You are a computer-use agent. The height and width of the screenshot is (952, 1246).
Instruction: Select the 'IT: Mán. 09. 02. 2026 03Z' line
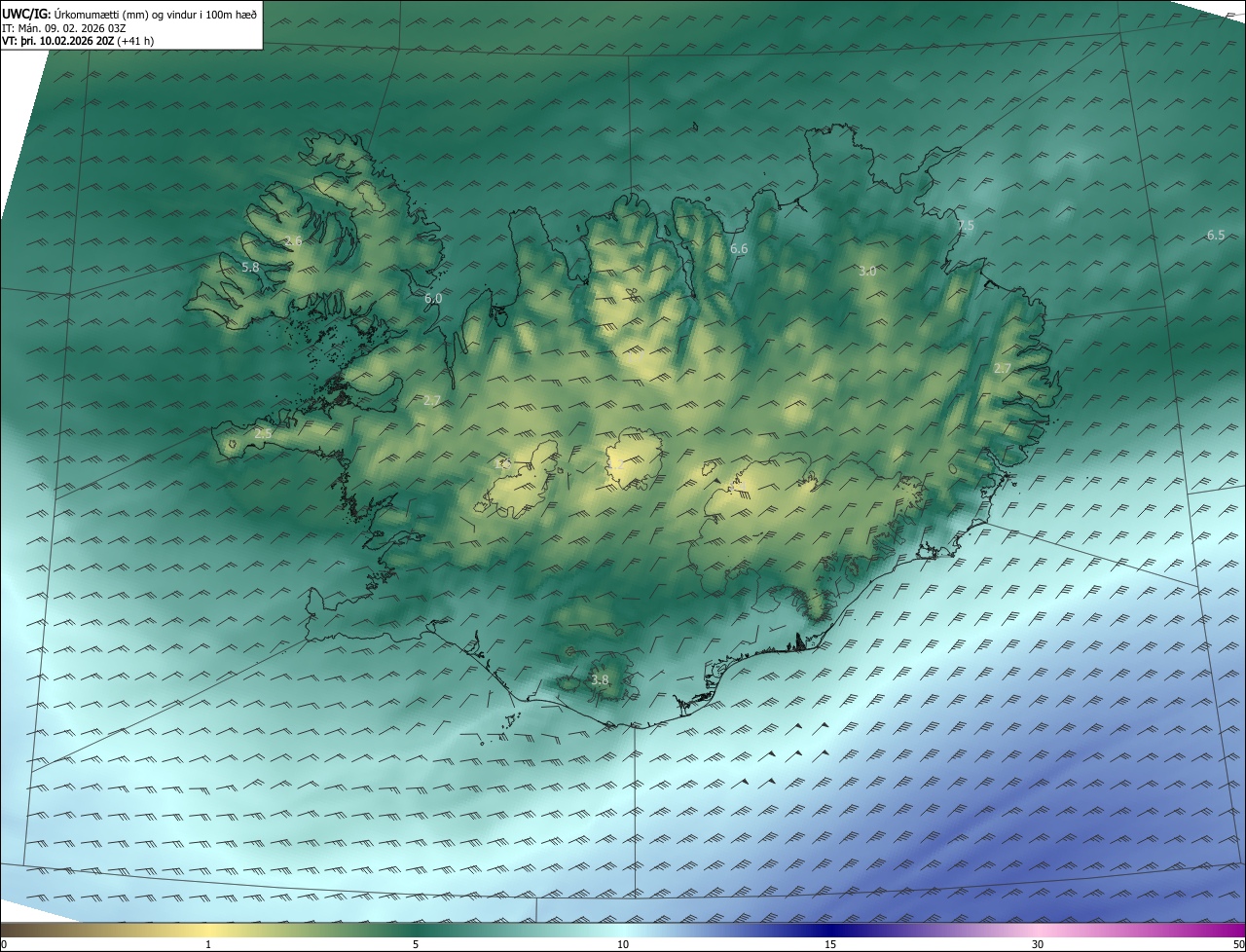click(62, 28)
